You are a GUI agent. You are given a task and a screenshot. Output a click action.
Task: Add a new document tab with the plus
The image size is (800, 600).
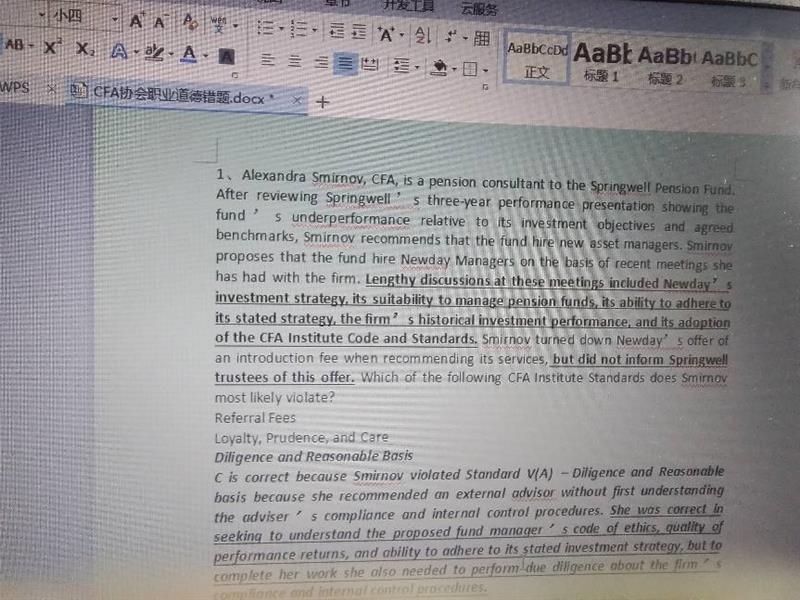(x=322, y=102)
